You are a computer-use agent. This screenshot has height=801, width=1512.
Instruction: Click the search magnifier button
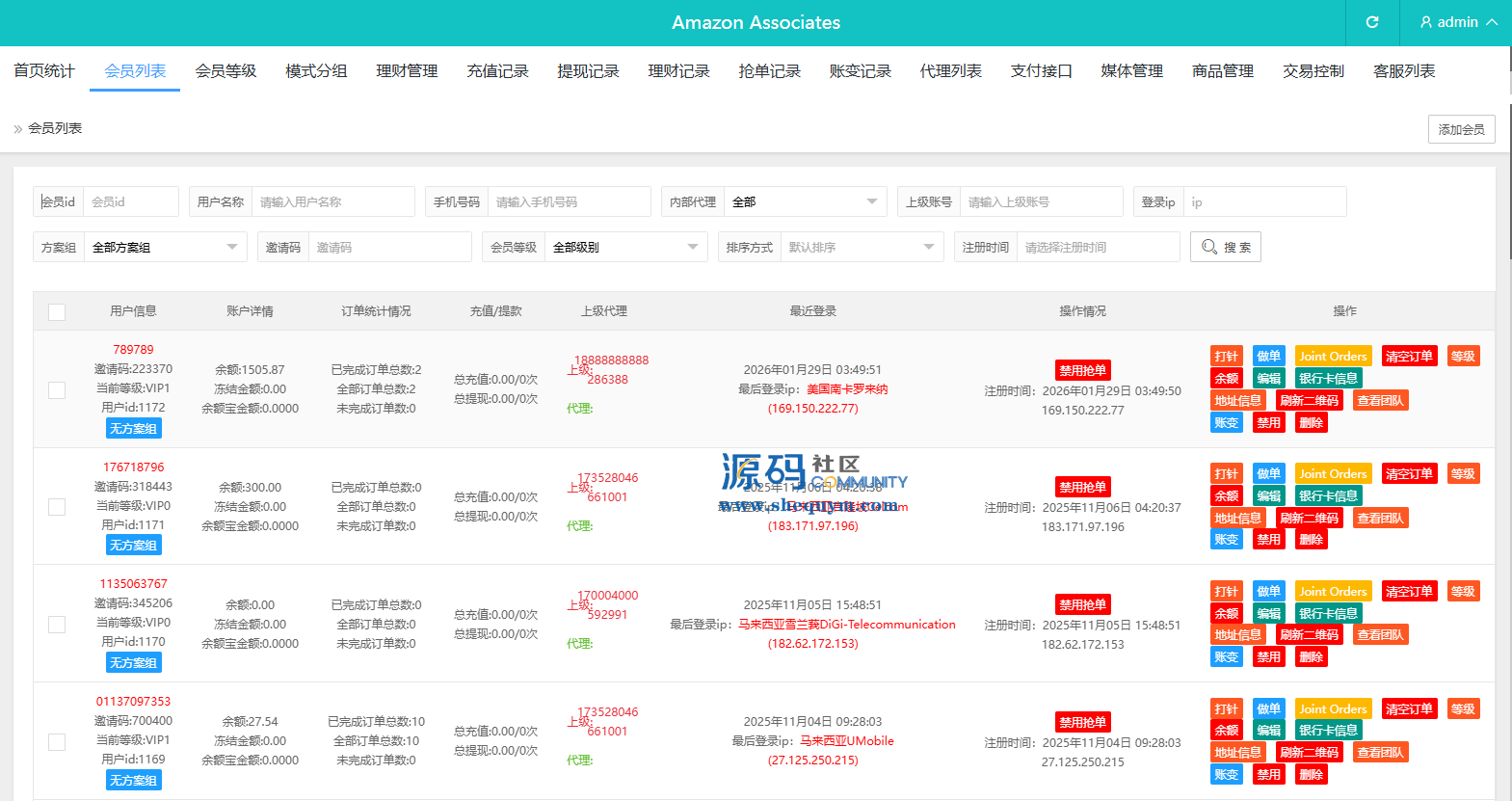tap(1225, 247)
